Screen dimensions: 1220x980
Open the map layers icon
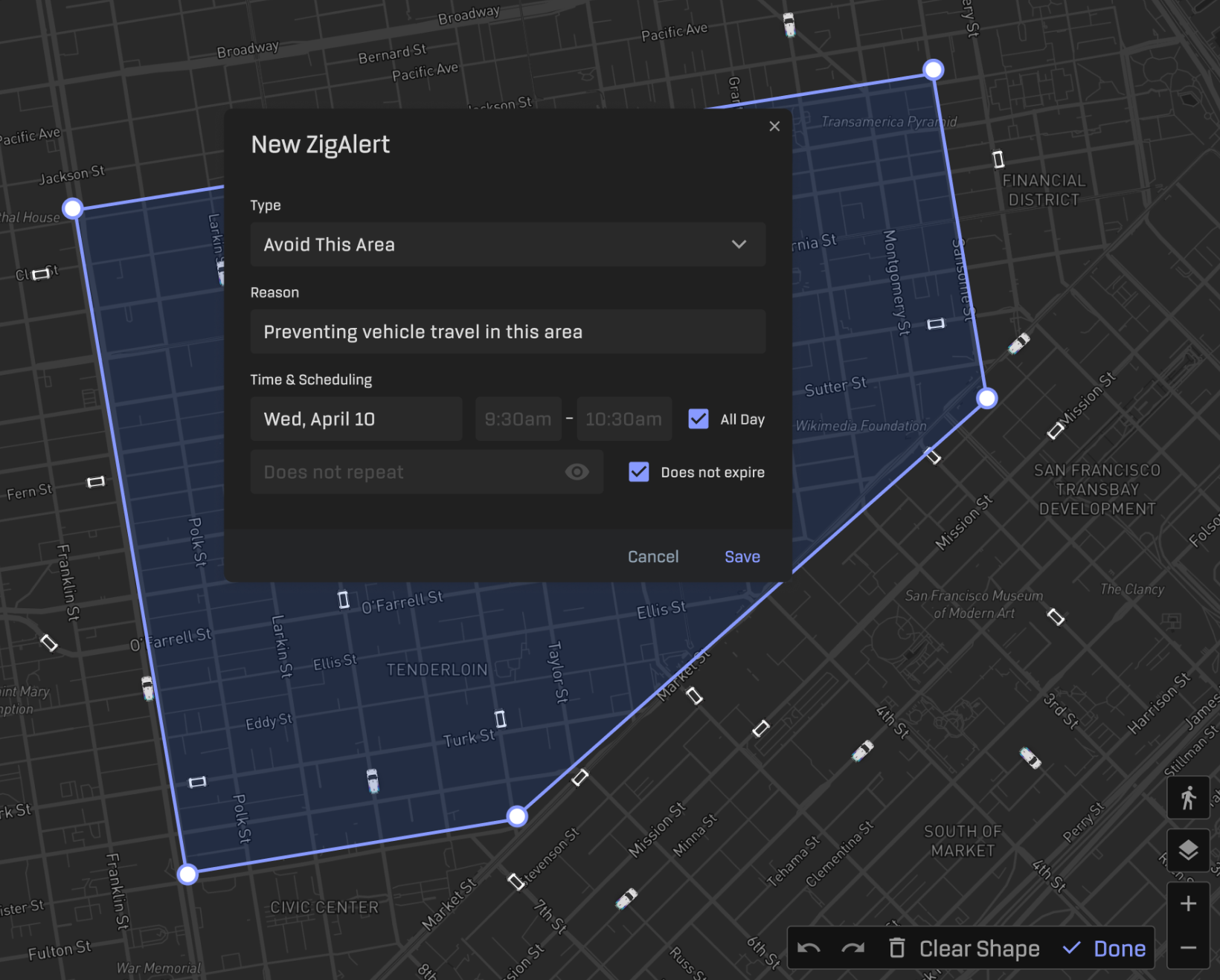coord(1188,850)
